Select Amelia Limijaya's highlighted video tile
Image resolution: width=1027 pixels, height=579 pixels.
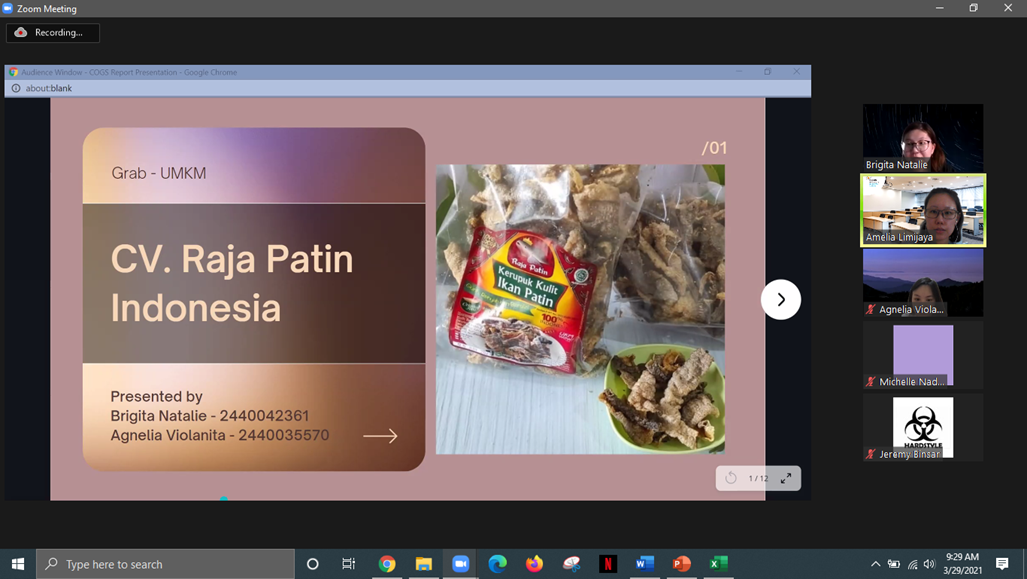point(922,209)
